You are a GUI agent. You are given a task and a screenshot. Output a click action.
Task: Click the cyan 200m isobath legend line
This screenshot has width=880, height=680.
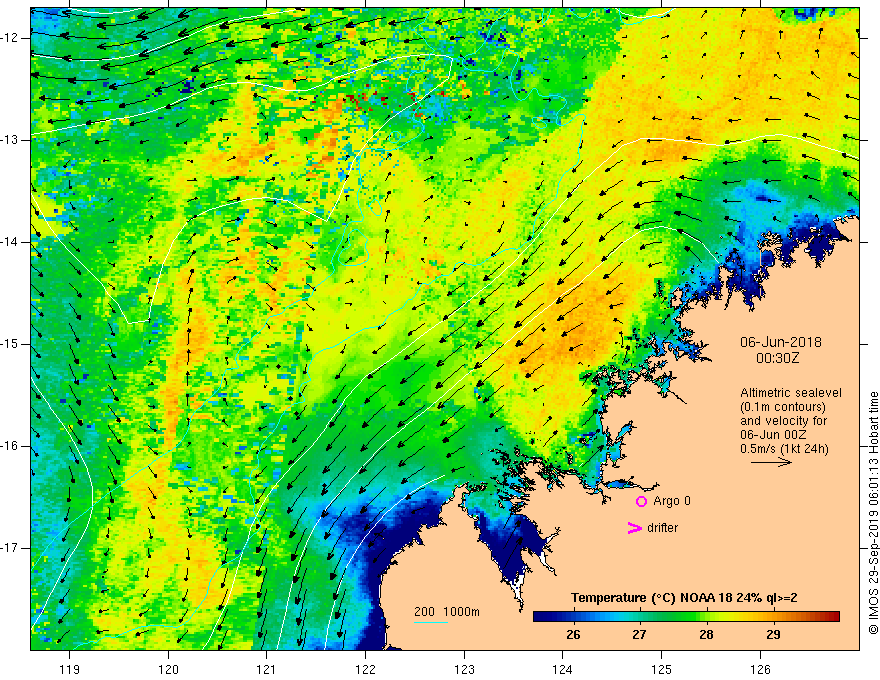point(430,622)
